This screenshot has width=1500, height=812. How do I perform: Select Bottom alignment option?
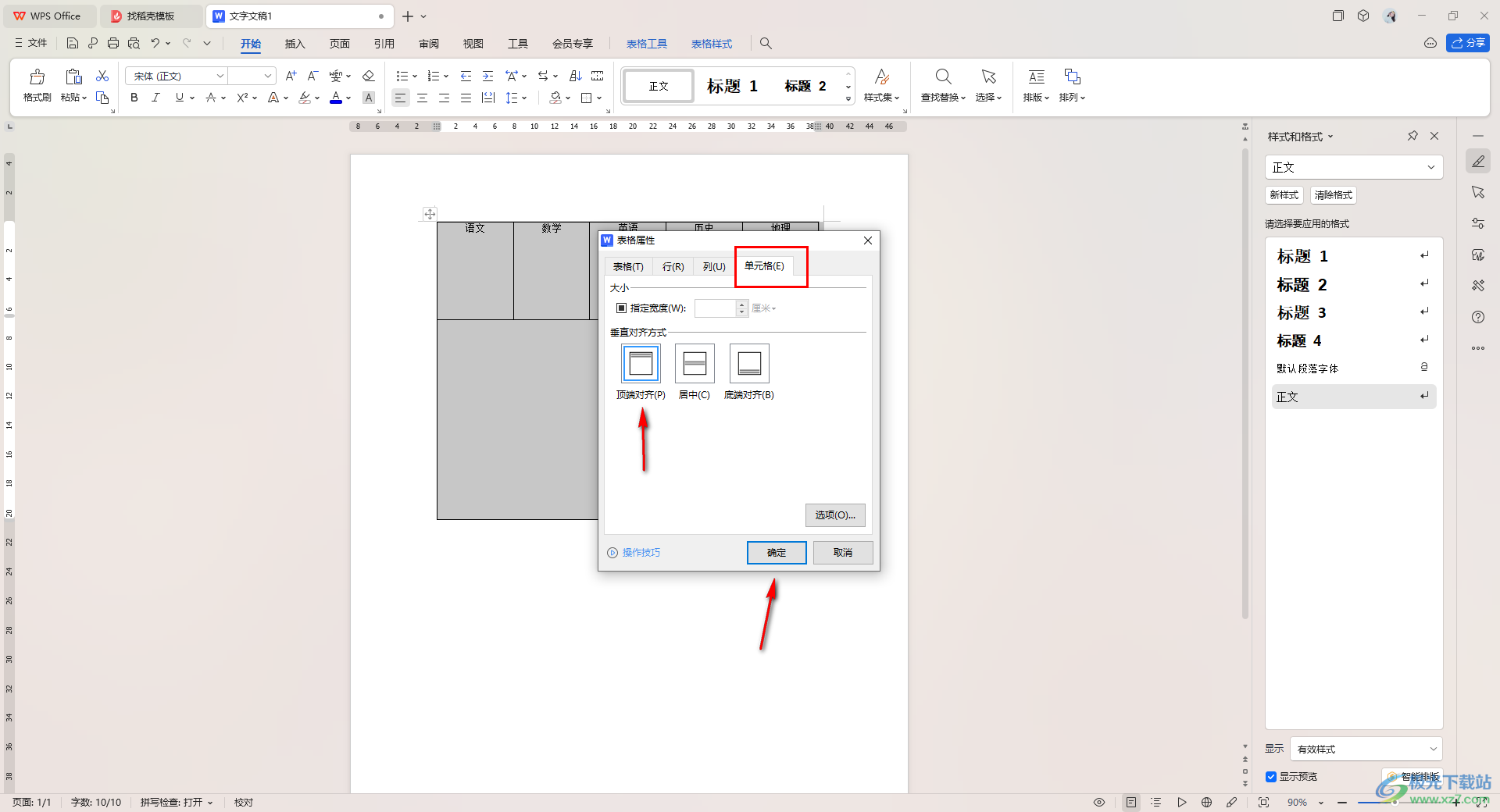749,363
